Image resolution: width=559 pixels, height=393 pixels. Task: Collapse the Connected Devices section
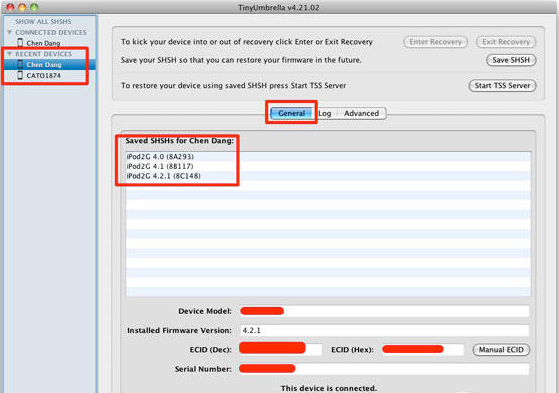(x=10, y=32)
